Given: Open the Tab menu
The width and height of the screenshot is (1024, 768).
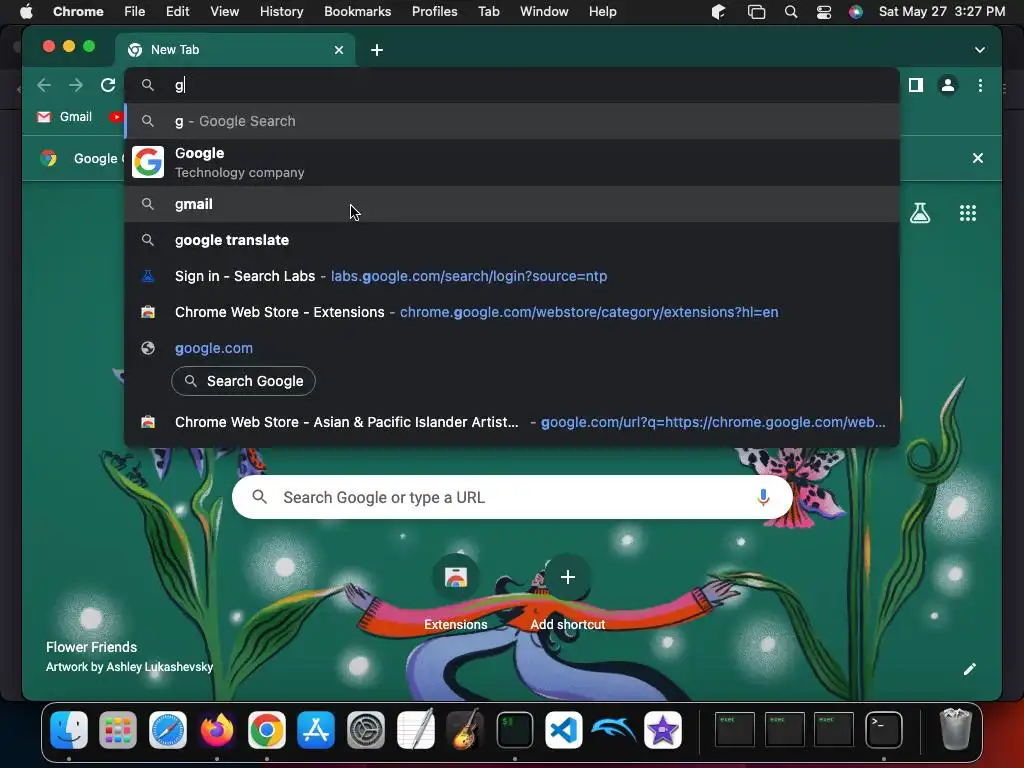Looking at the screenshot, I should (488, 11).
